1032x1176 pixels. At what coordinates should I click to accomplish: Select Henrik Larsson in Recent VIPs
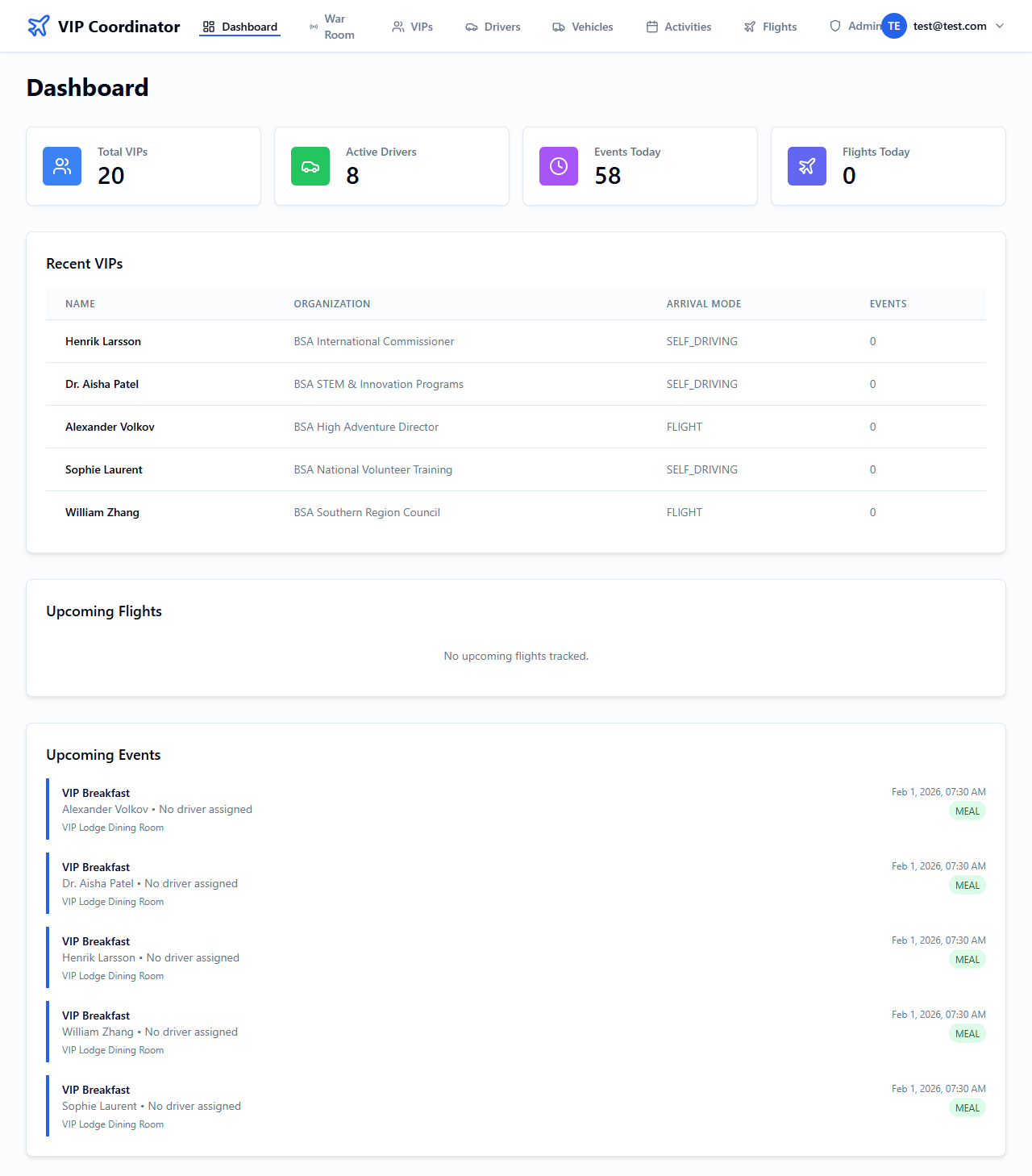tap(103, 341)
